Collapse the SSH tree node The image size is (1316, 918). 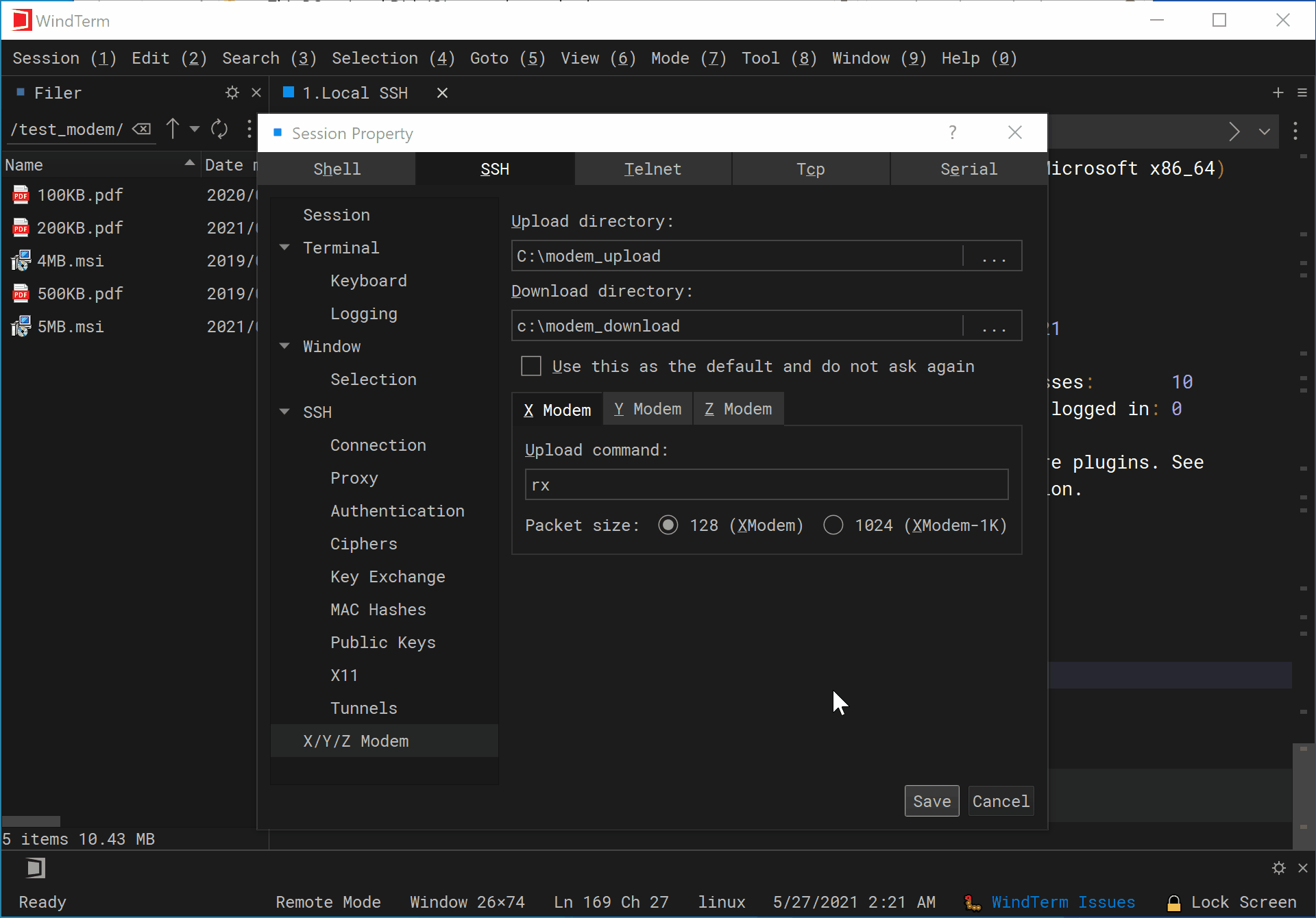285,412
